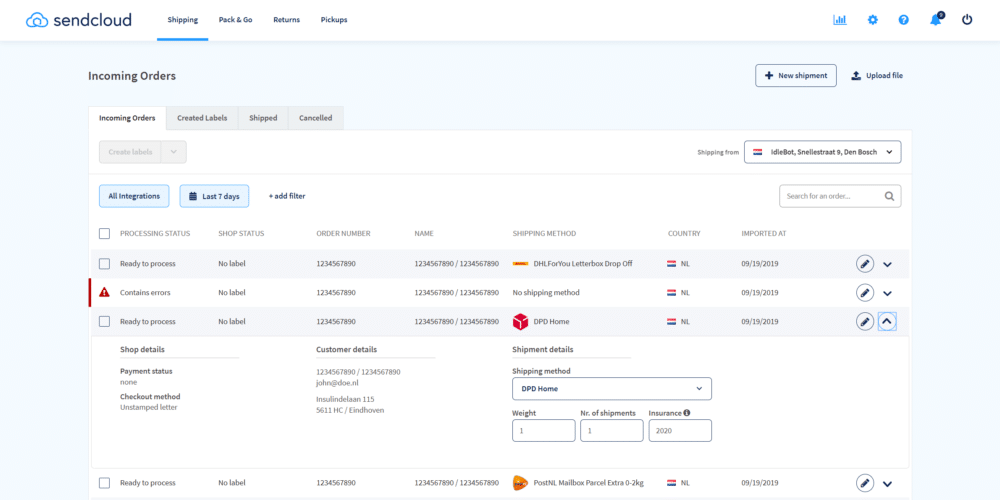Collapse the DPD Home order details
The image size is (1000, 500).
(x=887, y=322)
